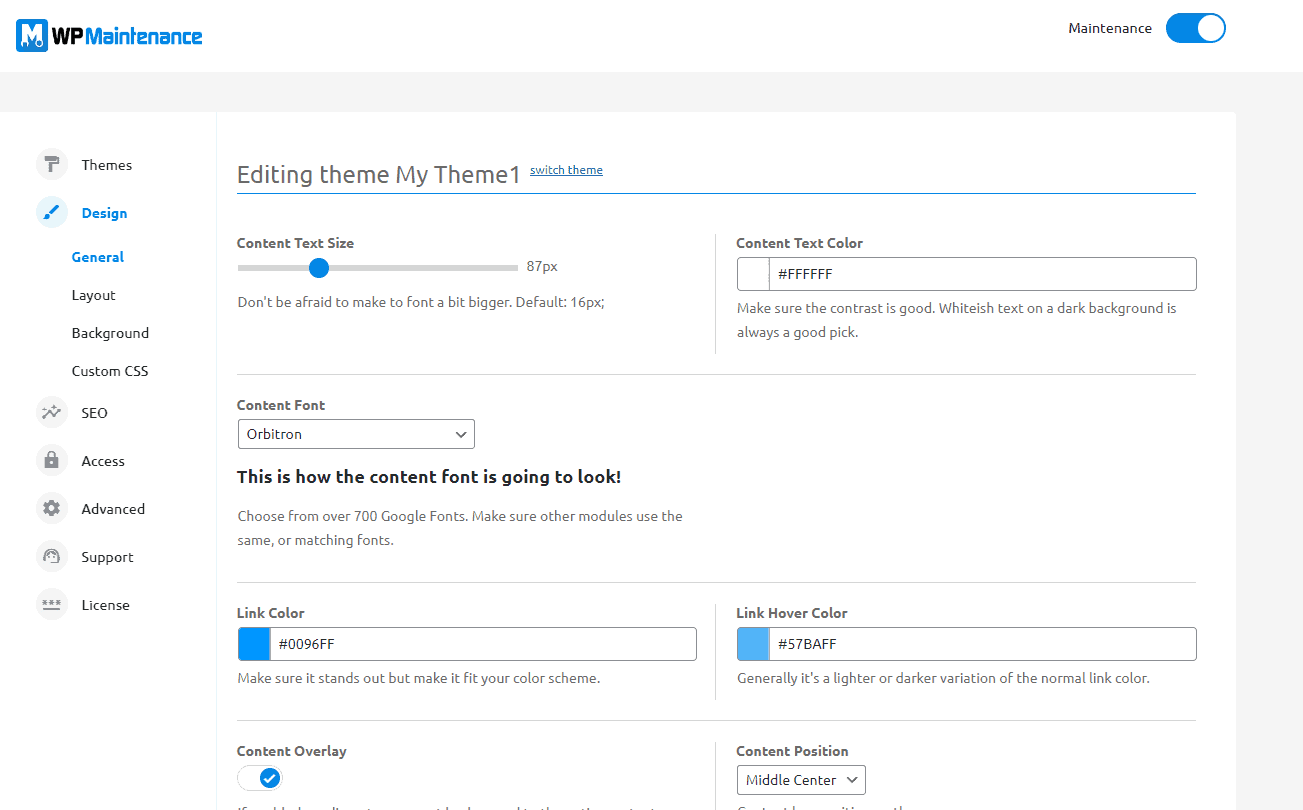Open the Content Position dropdown
This screenshot has width=1303, height=810.
click(x=801, y=780)
